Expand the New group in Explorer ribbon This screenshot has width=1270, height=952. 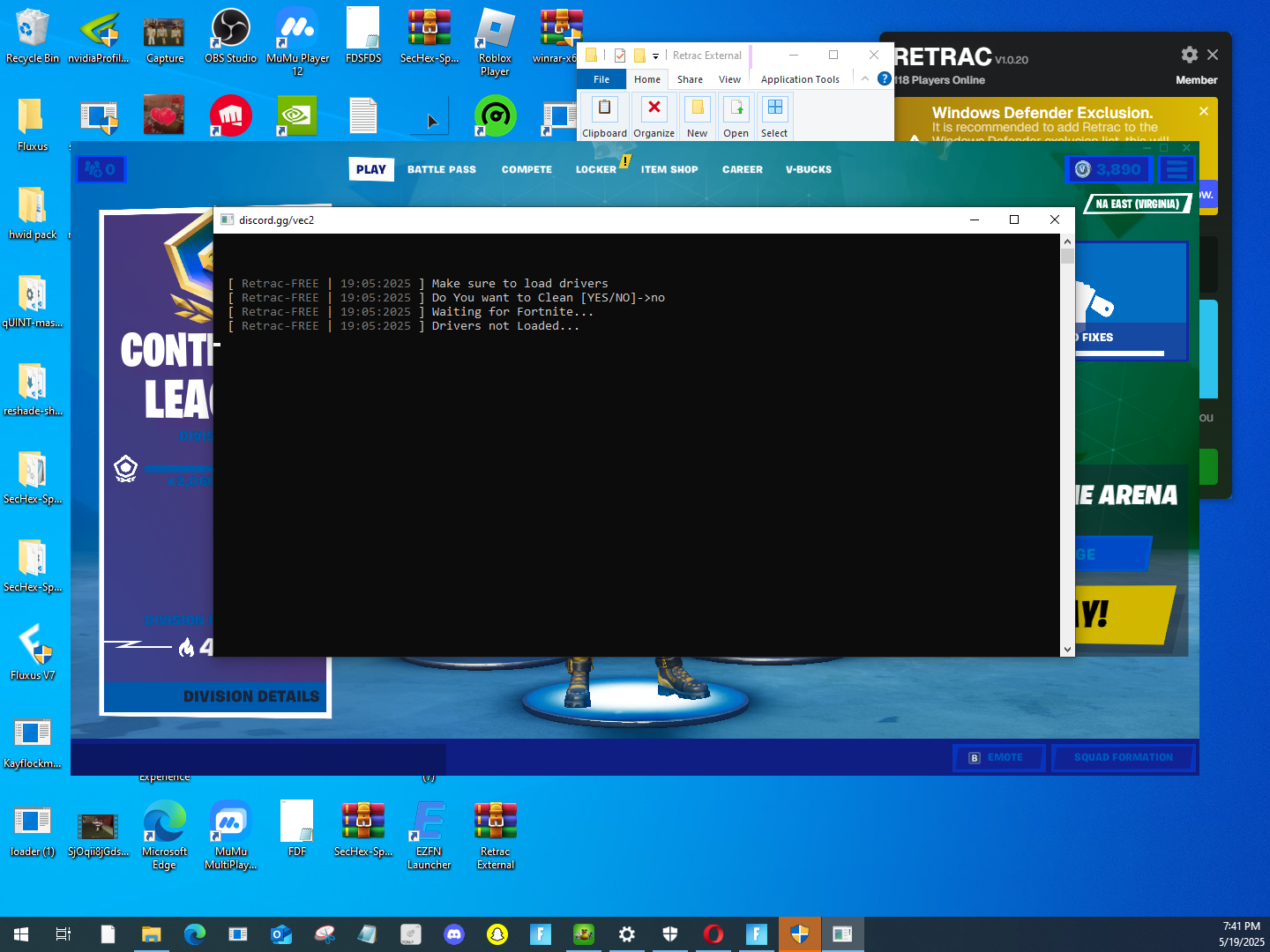697,117
